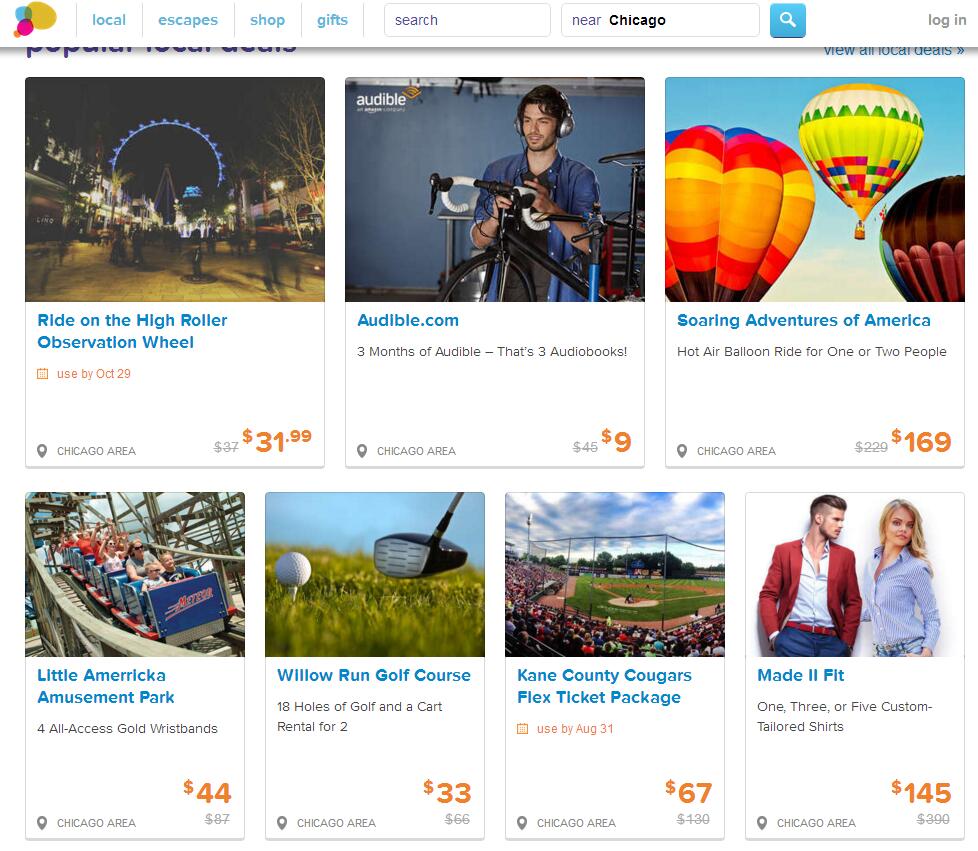Click the Audible man with headphones photo
This screenshot has width=978, height=851.
495,189
